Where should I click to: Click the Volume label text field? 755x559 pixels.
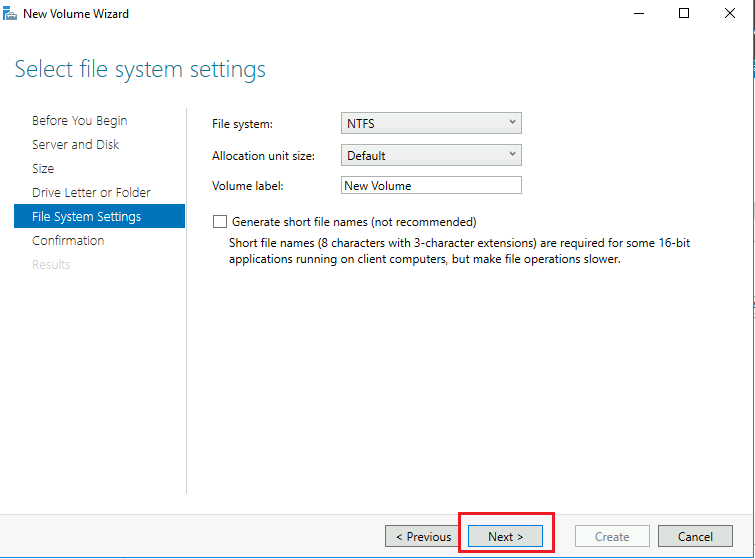pyautogui.click(x=431, y=185)
